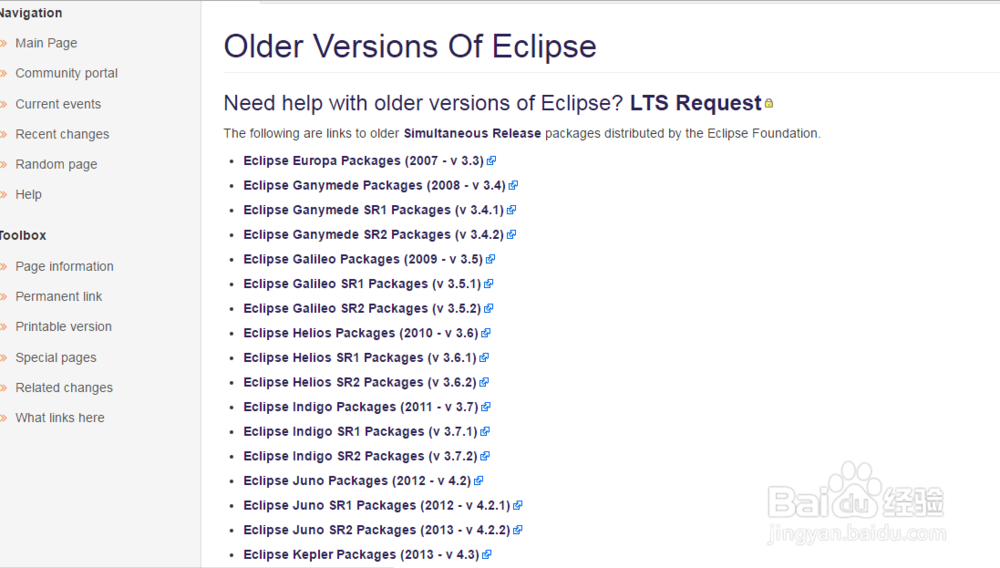Open Eclipse Europa Packages (2007 - v 3.3)
1000x568 pixels.
pyautogui.click(x=364, y=161)
